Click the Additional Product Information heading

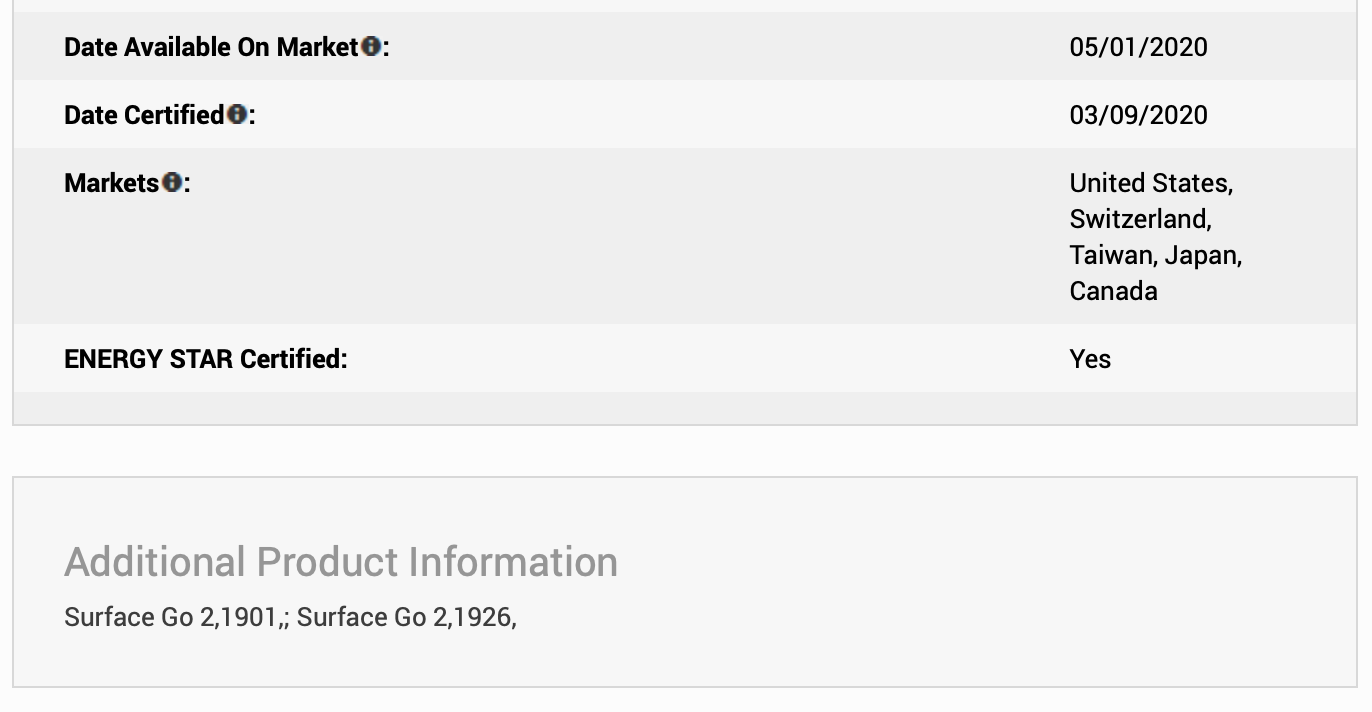pos(341,562)
